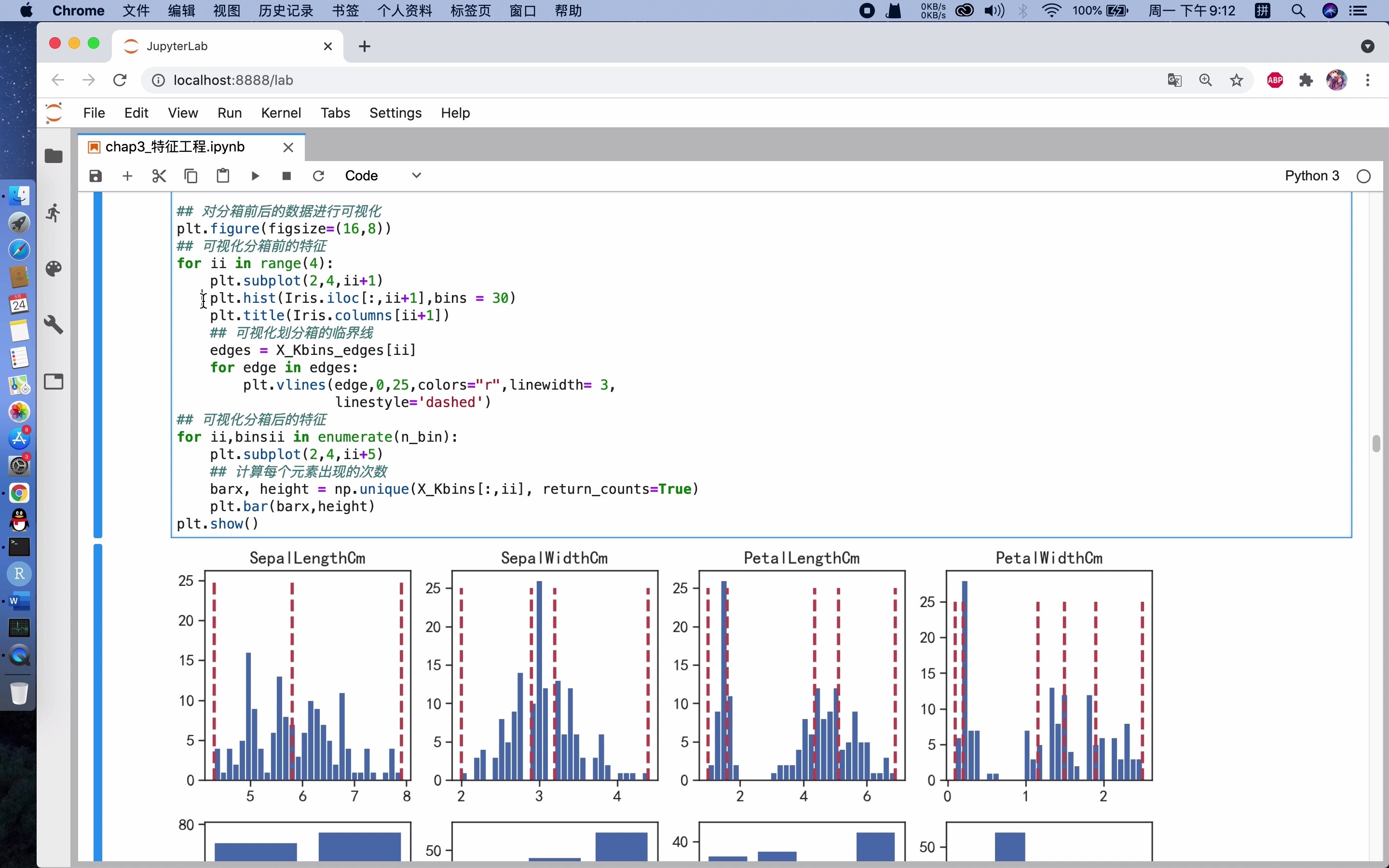Open the Edit menu

pyautogui.click(x=136, y=113)
